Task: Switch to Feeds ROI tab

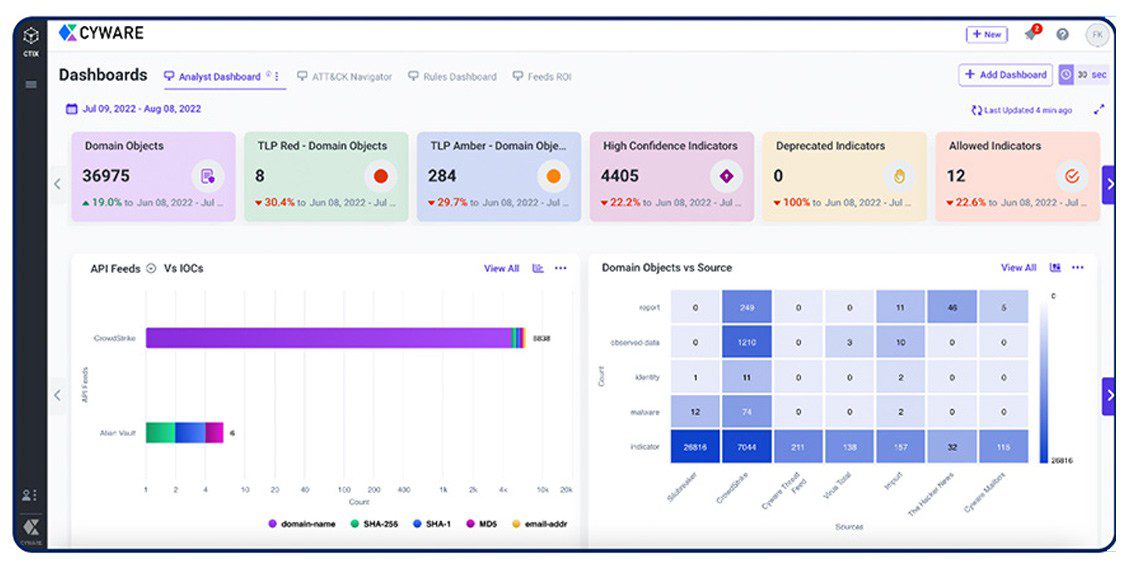Action: (x=542, y=76)
